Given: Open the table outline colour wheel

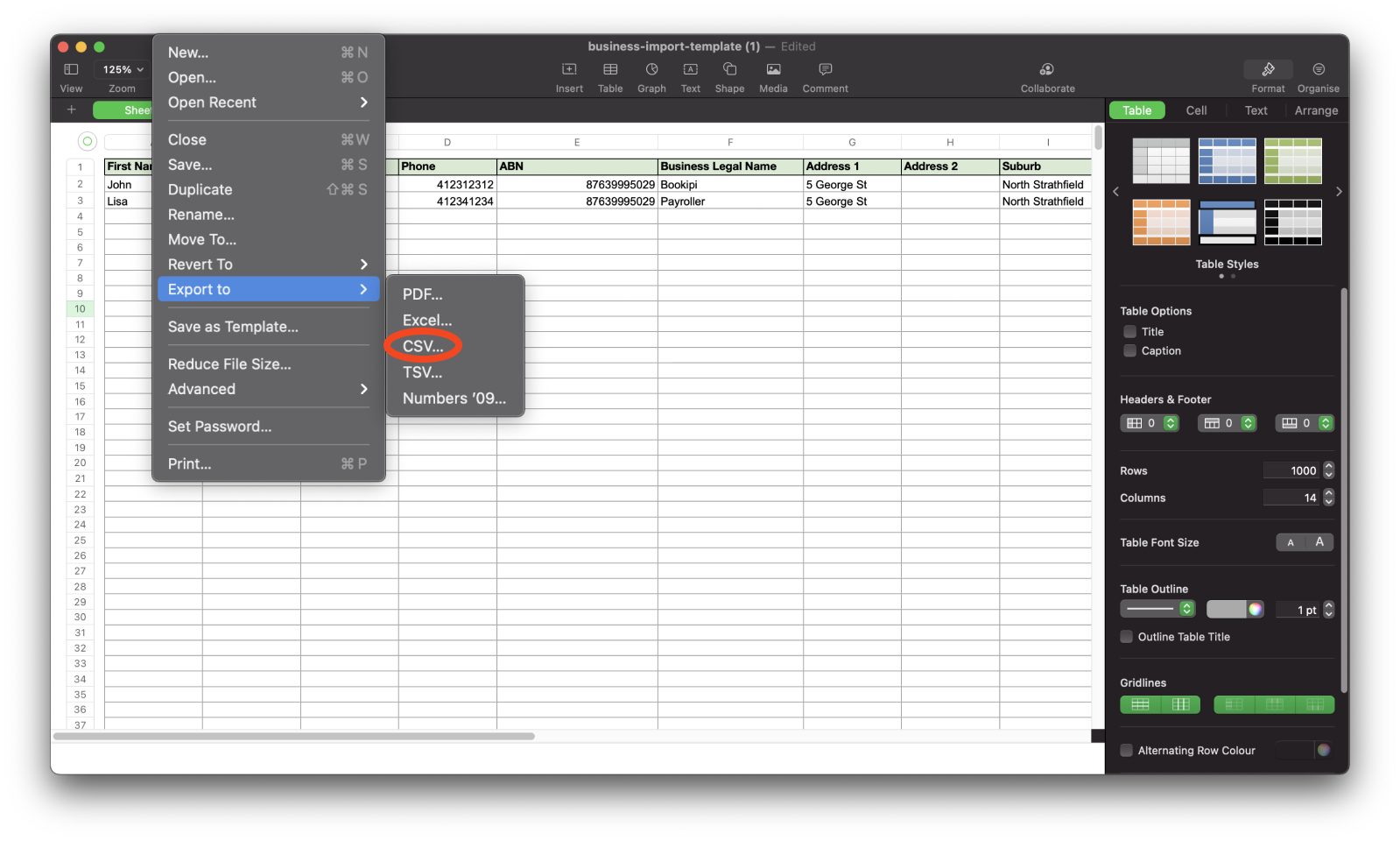Looking at the screenshot, I should point(1256,610).
